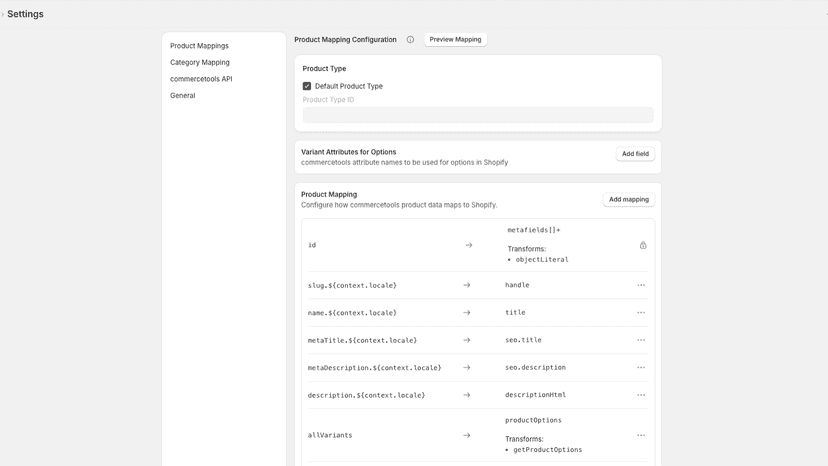Click the description.${context.locale} source text

click(366, 395)
